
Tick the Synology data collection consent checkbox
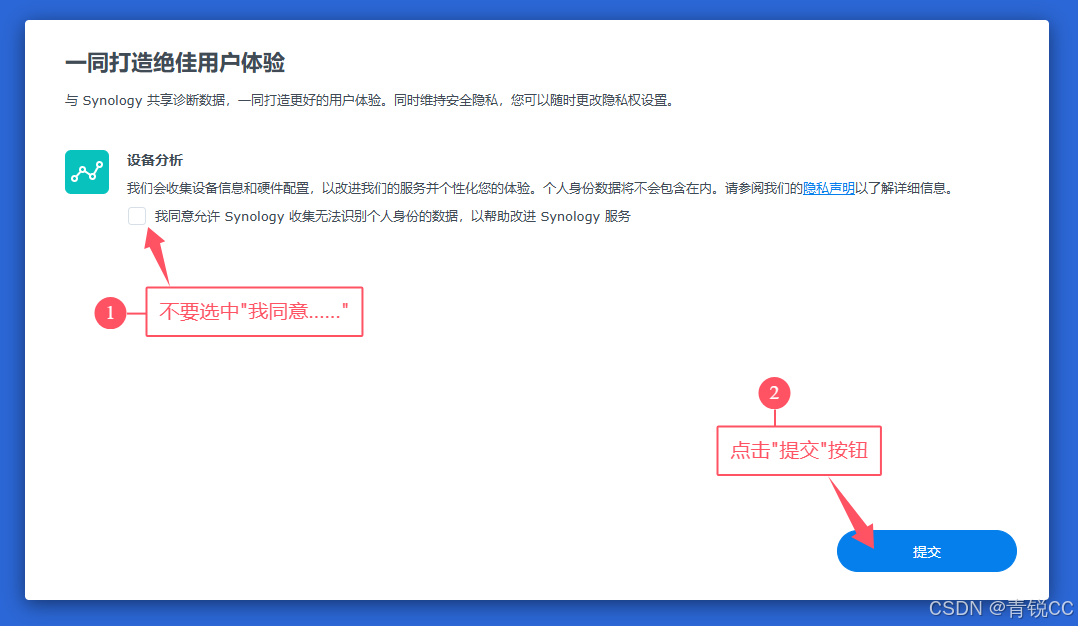pos(137,216)
